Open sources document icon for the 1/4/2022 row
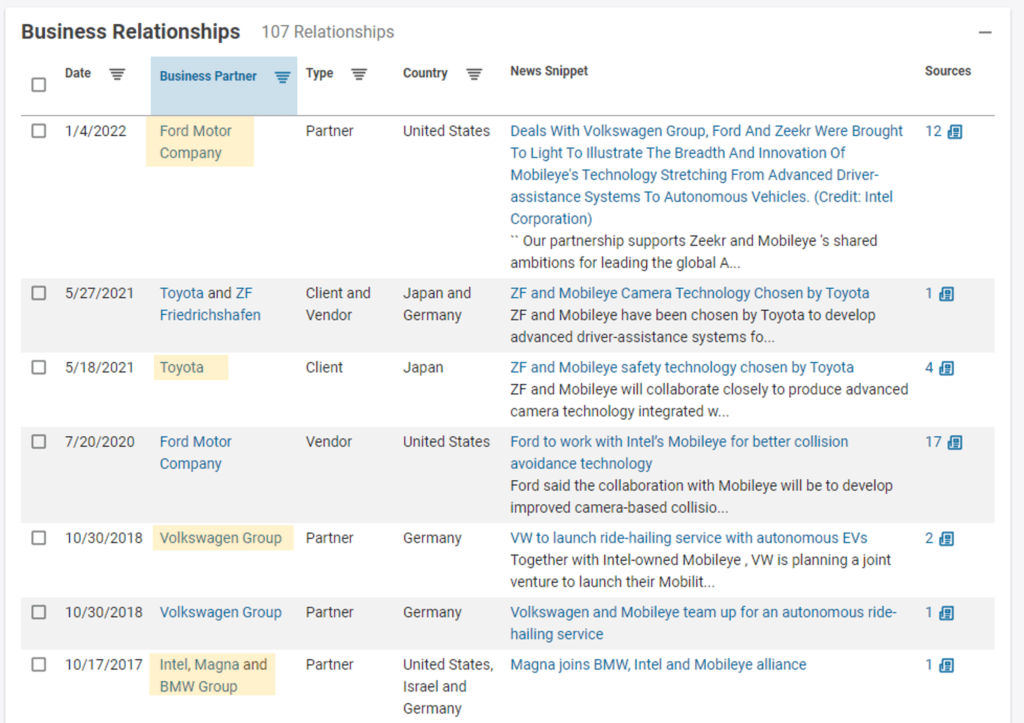The width and height of the screenshot is (1024, 723). pyautogui.click(x=955, y=132)
